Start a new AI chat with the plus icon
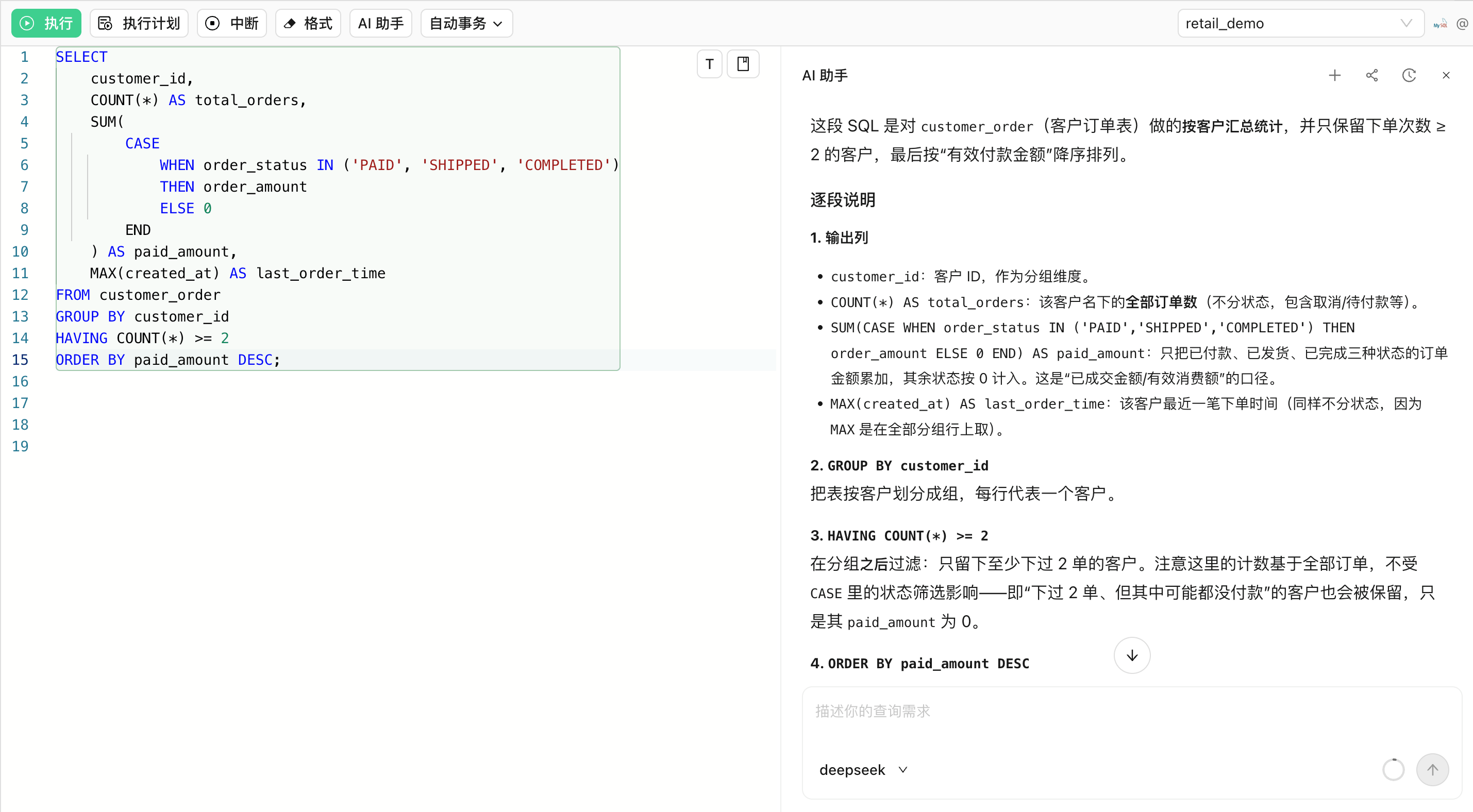The image size is (1473, 812). click(1335, 76)
